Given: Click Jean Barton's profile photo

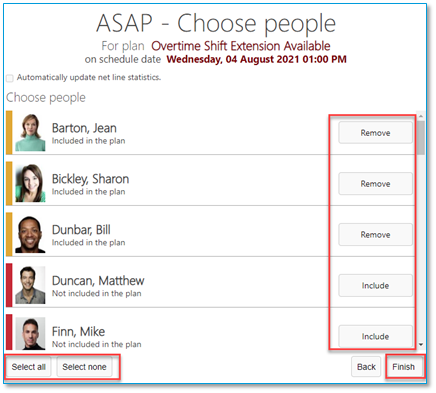Looking at the screenshot, I should tap(30, 133).
